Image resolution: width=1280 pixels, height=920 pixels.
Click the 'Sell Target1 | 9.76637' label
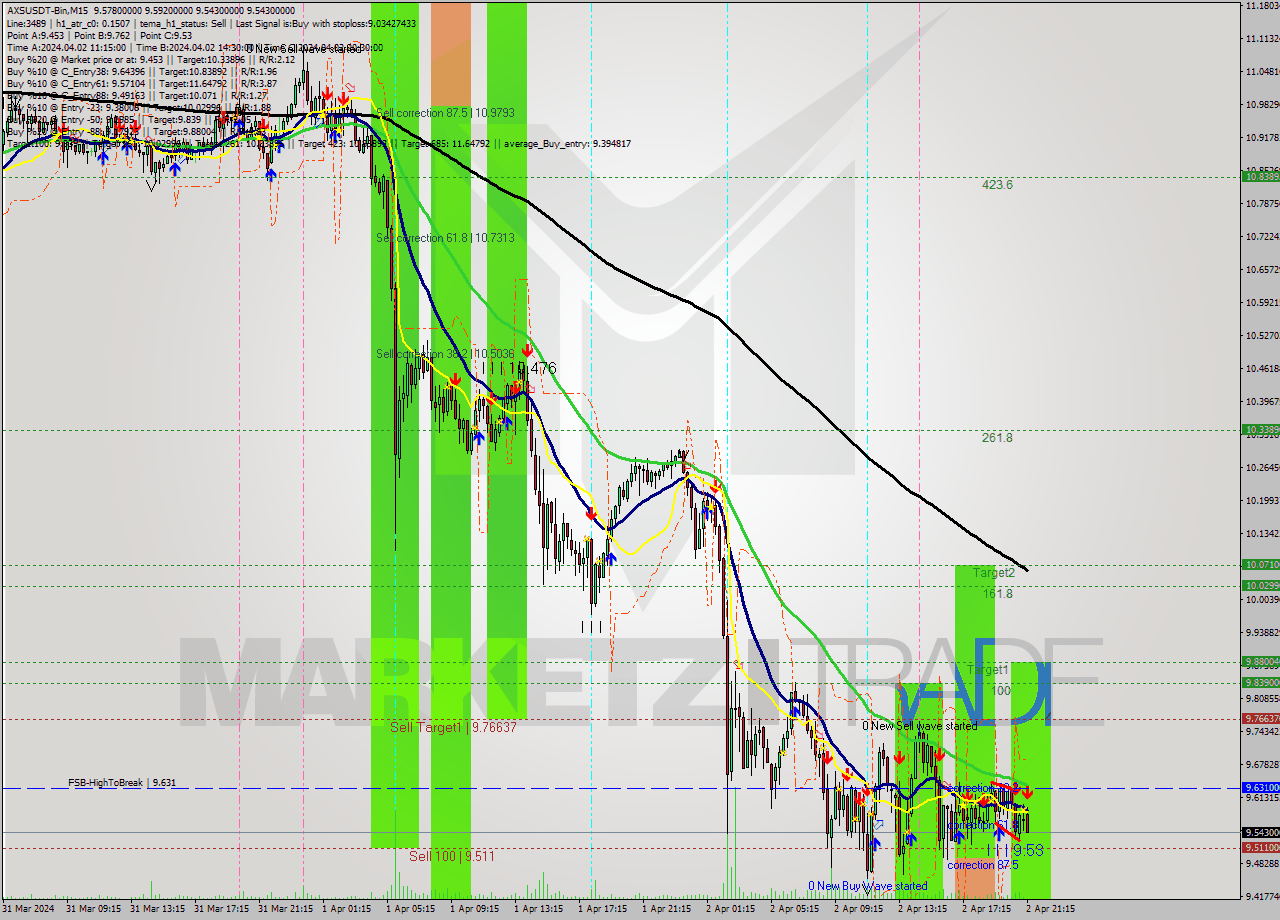click(x=453, y=728)
